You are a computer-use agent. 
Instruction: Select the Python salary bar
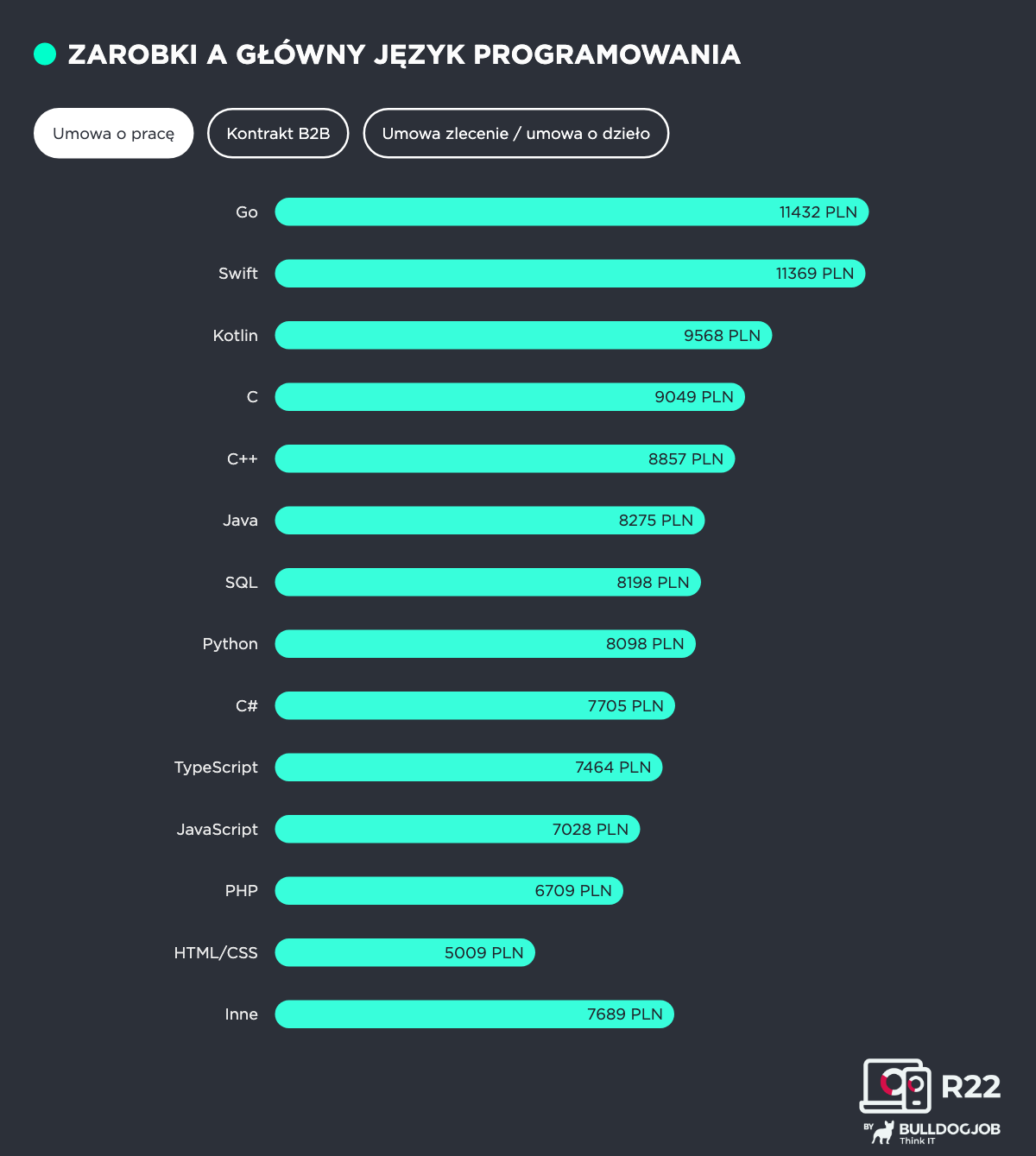[x=484, y=644]
